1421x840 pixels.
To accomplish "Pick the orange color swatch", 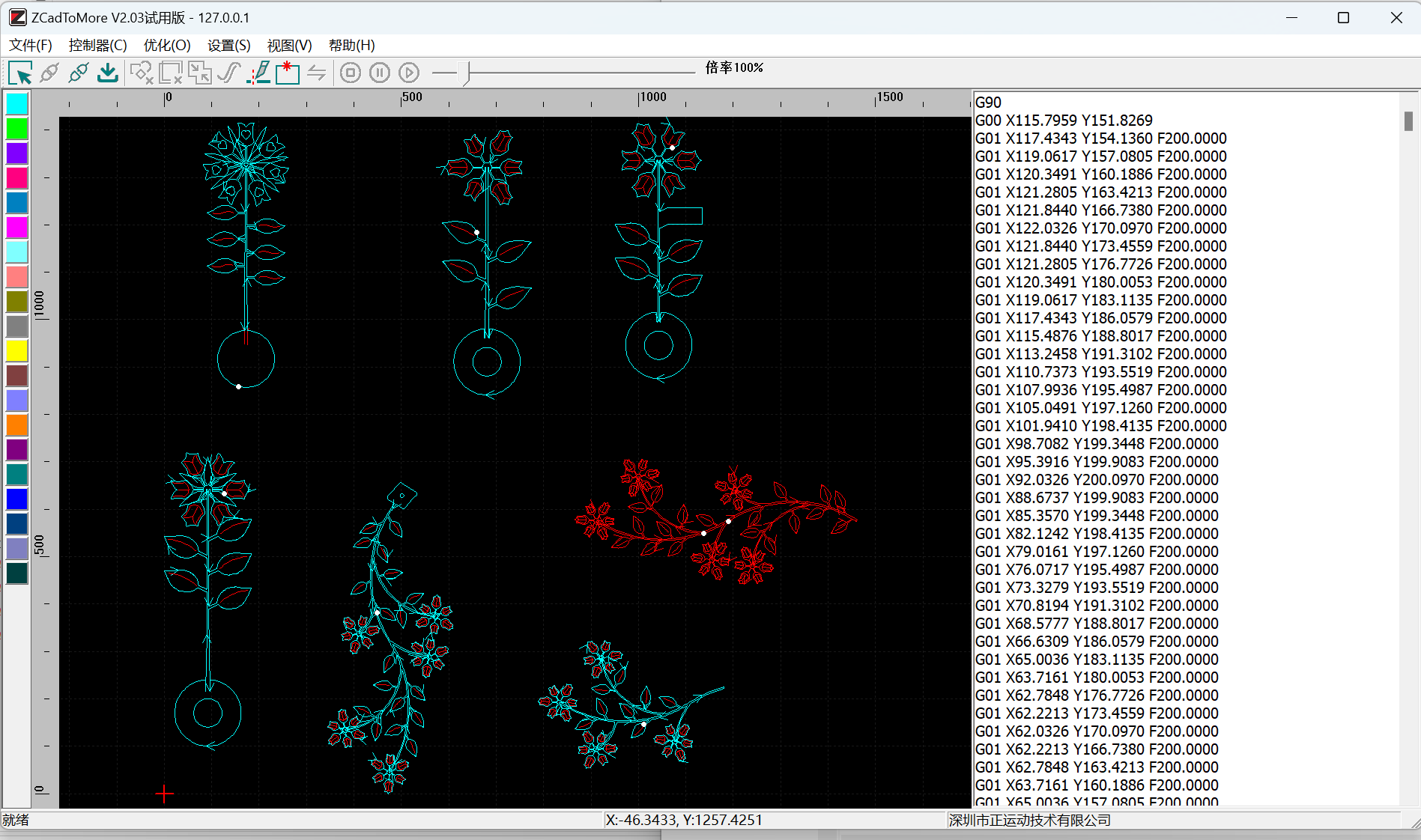I will click(16, 424).
